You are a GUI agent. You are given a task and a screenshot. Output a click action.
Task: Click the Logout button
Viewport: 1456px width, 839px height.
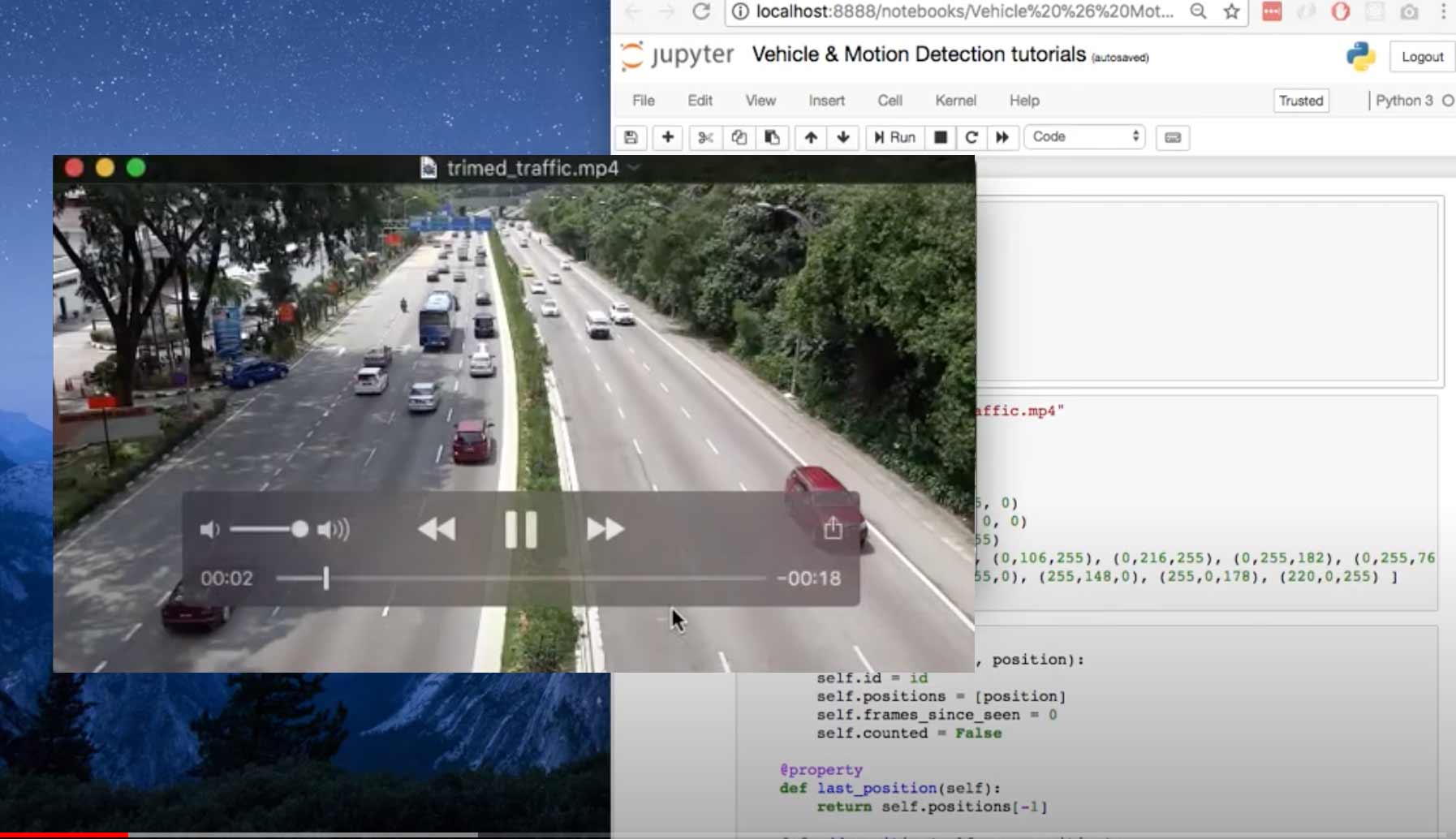pos(1422,57)
